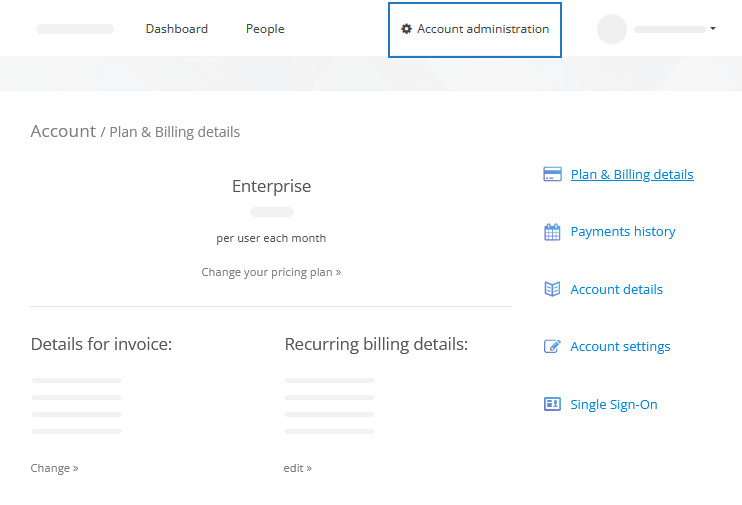This screenshot has height=505, width=742.
Task: Click the open book icon for Account details
Action: point(552,289)
